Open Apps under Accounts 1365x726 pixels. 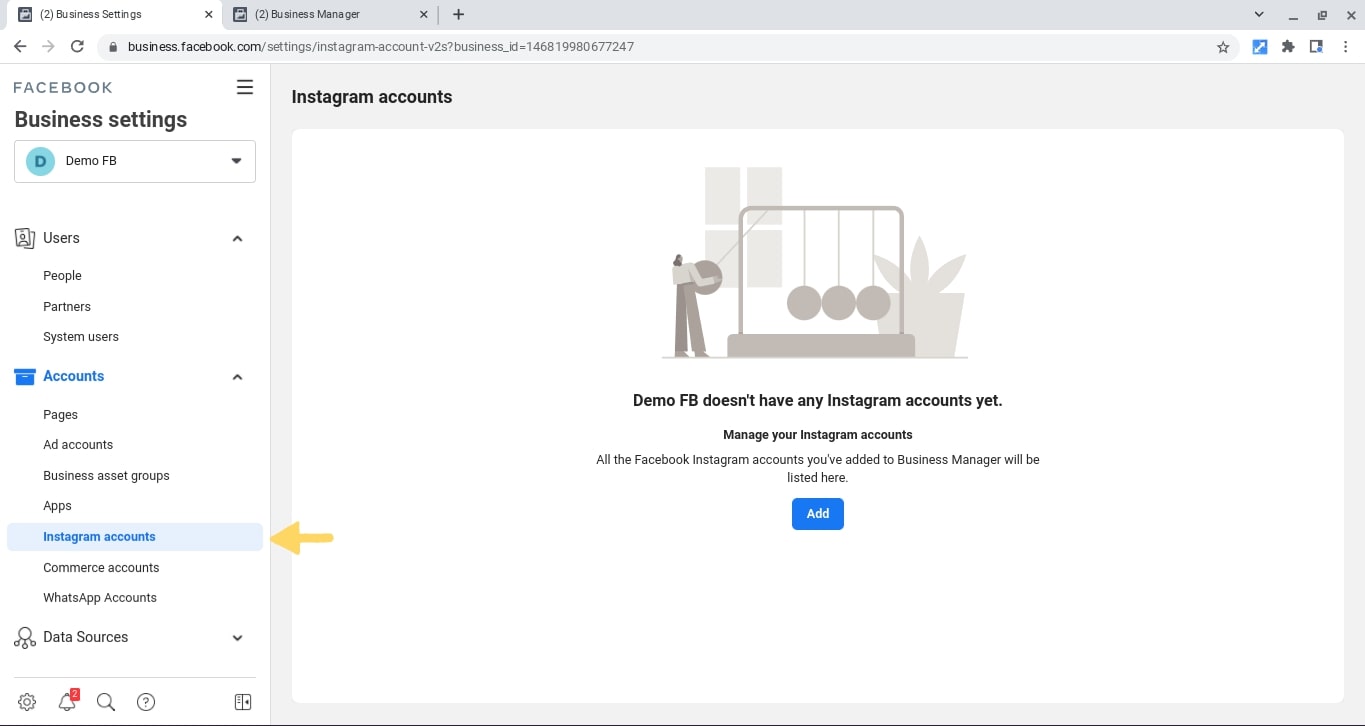(x=57, y=506)
